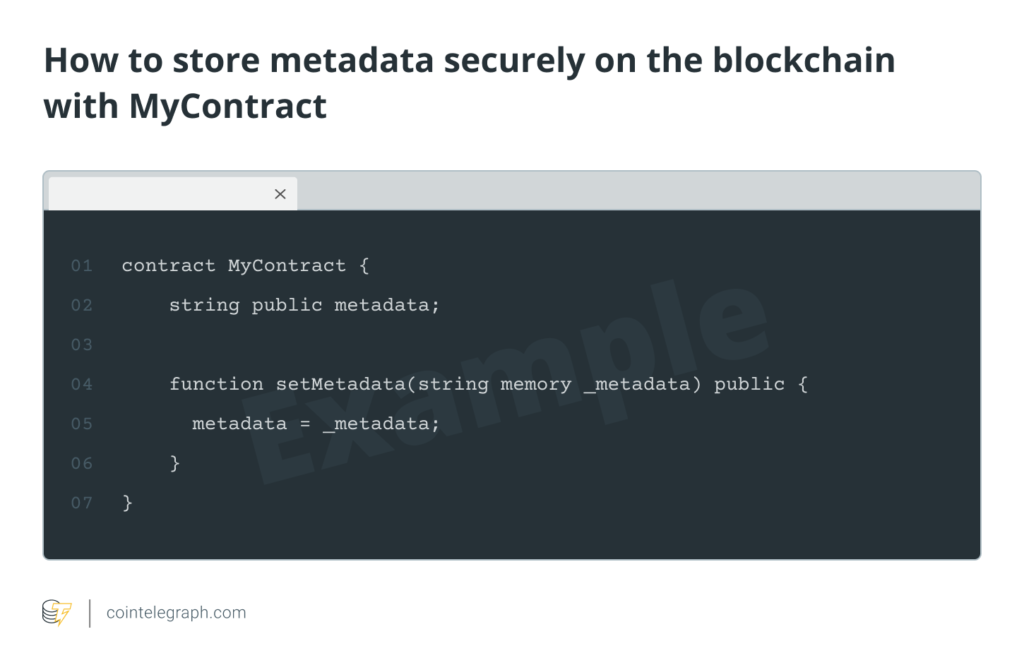1024x670 pixels.
Task: Click the "metadata = _metadata;" statement
Action: pos(316,424)
